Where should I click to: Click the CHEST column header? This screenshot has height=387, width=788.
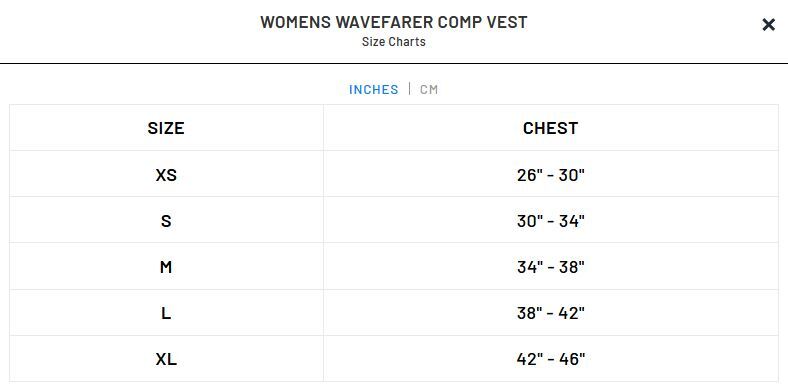(550, 128)
